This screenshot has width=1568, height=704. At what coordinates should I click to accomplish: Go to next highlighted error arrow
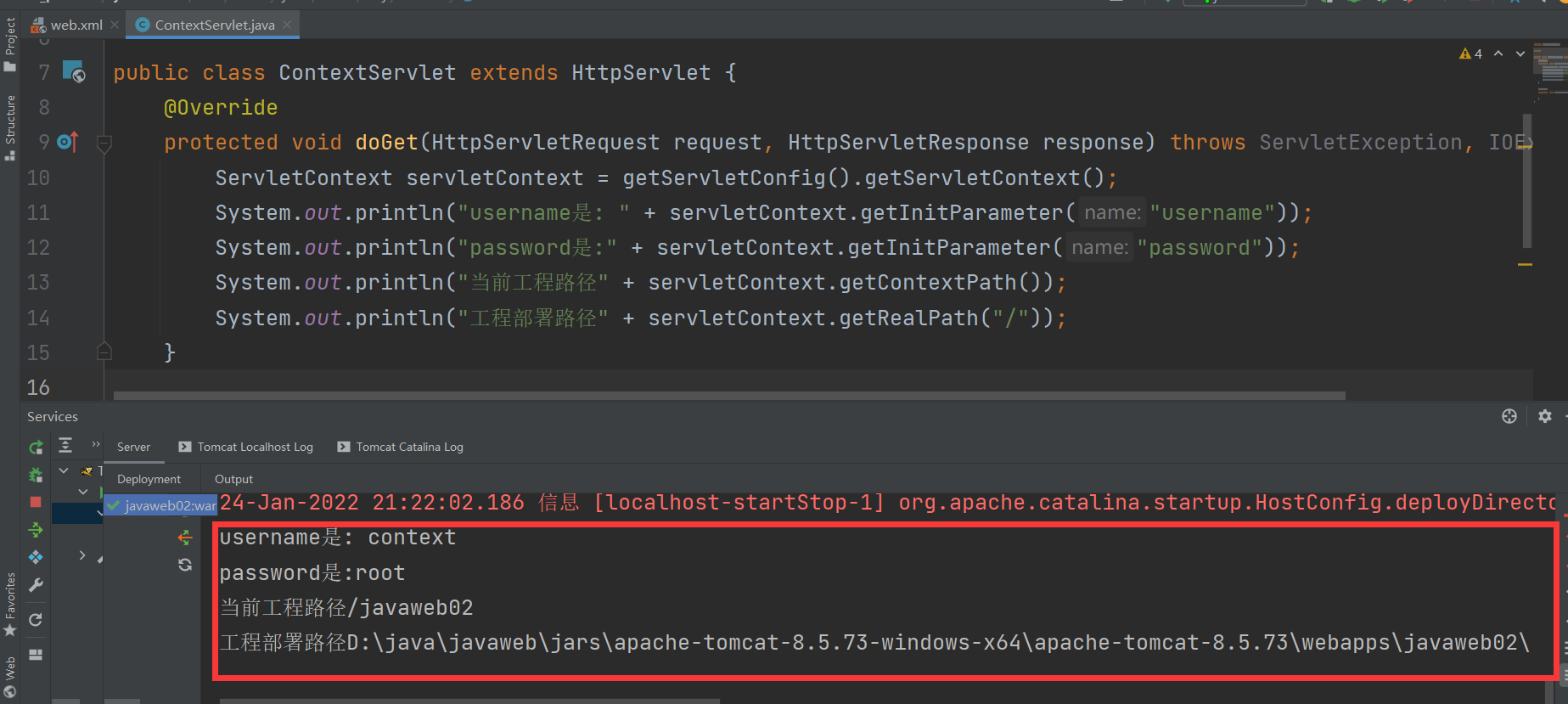(x=1520, y=54)
